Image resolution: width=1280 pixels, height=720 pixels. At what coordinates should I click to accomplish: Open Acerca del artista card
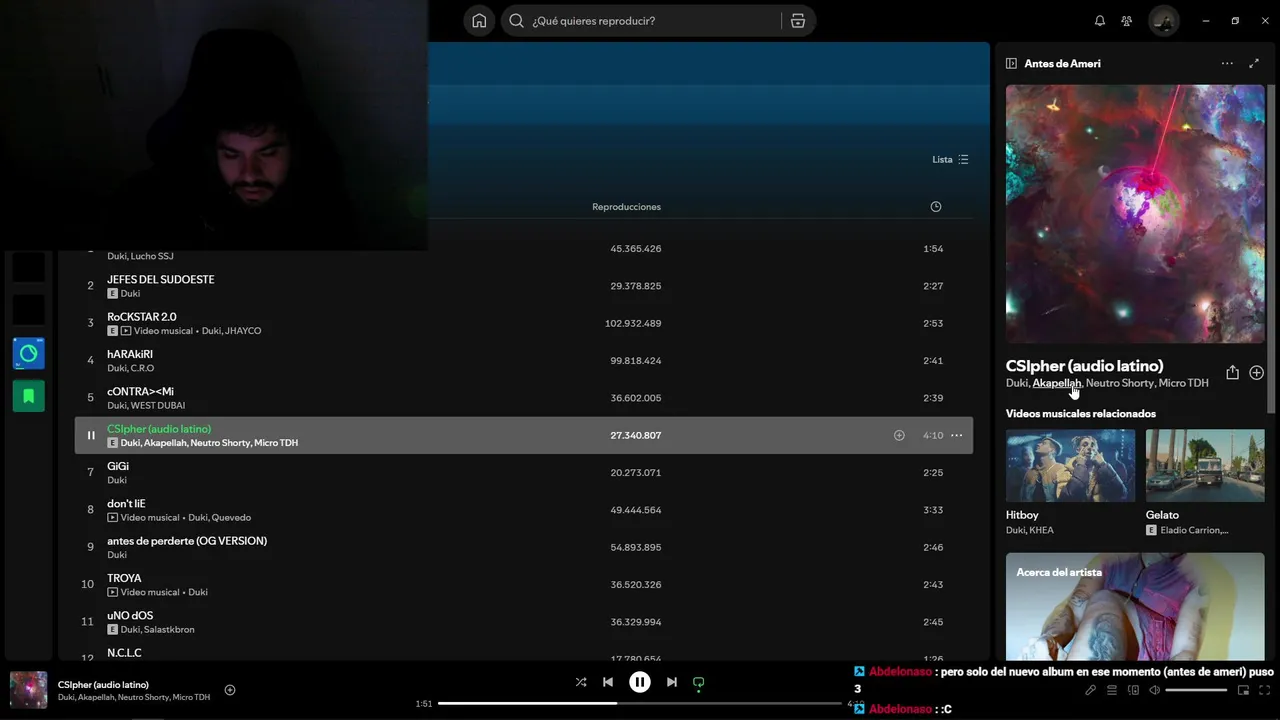1135,606
